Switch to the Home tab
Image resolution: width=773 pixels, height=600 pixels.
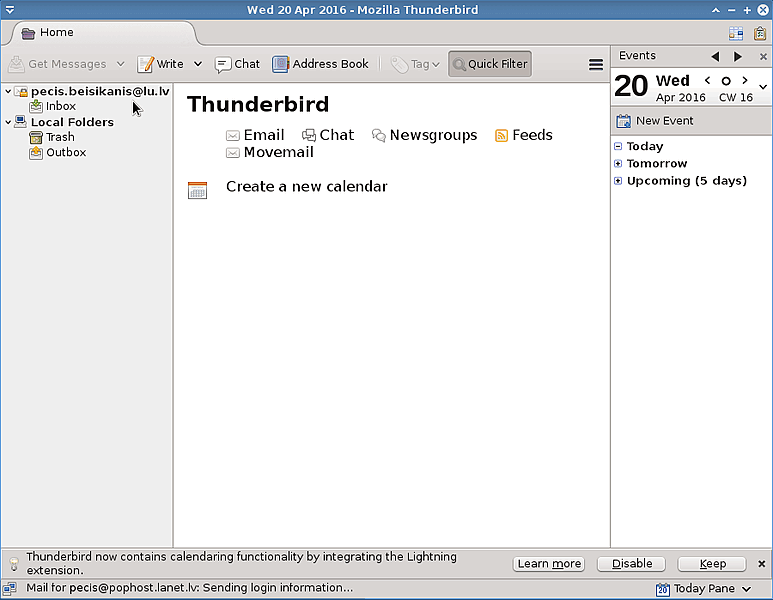104,33
